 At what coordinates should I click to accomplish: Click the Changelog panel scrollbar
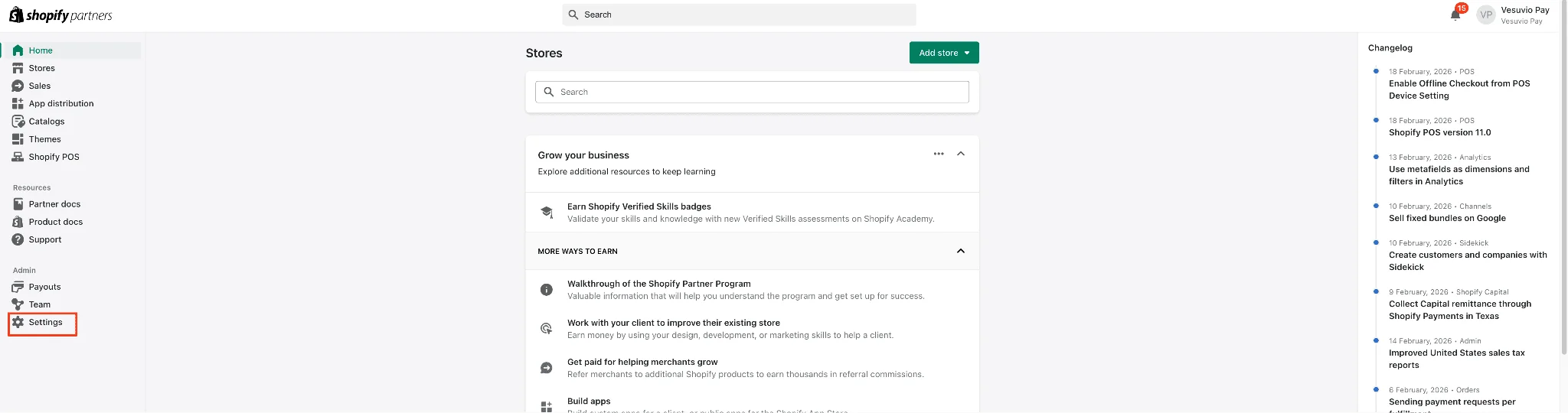[x=1563, y=191]
